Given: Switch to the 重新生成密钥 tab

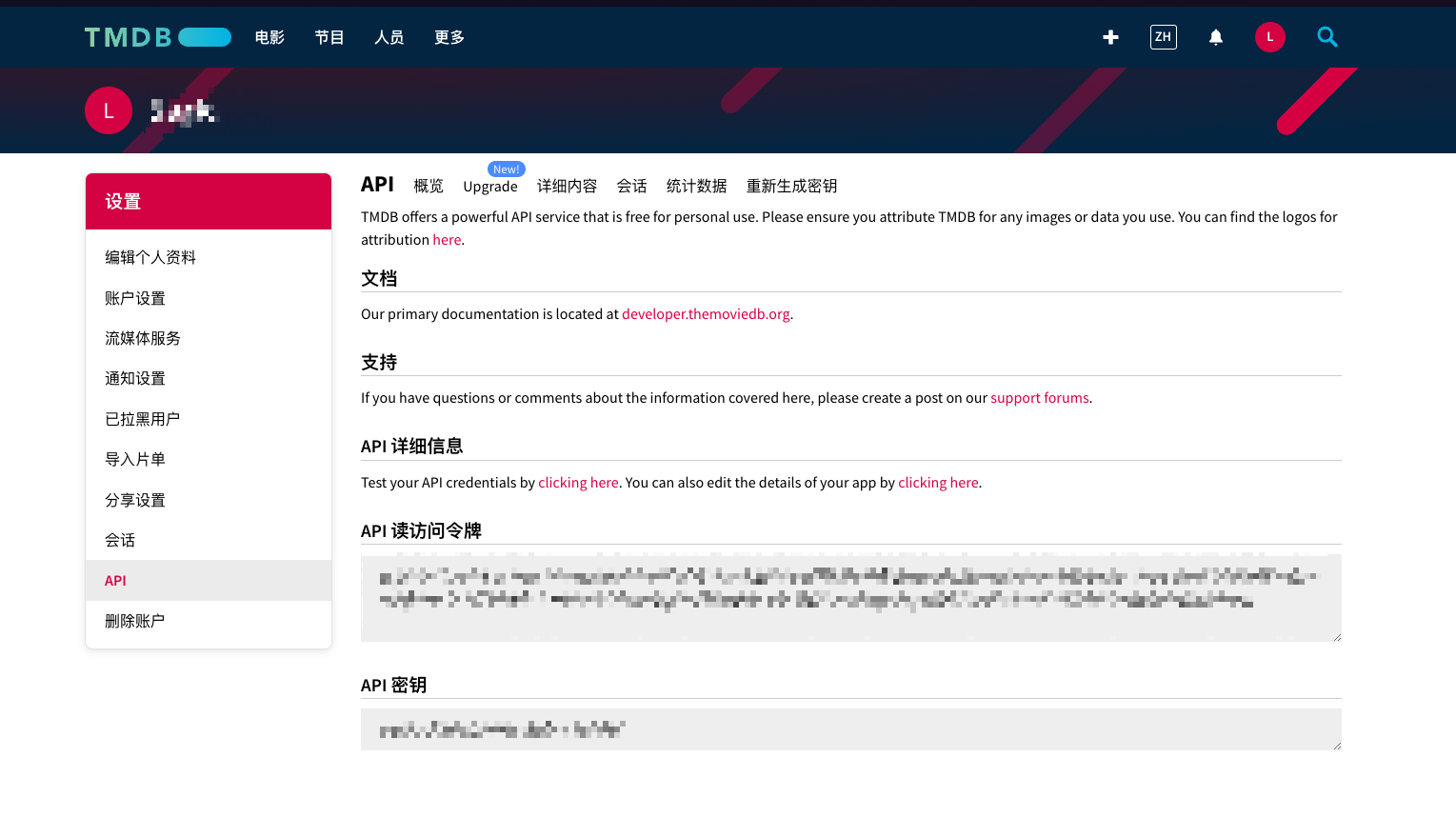Looking at the screenshot, I should click(x=792, y=186).
